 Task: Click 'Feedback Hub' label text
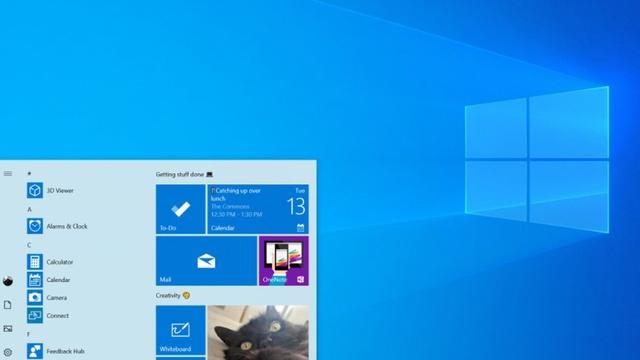tap(65, 351)
